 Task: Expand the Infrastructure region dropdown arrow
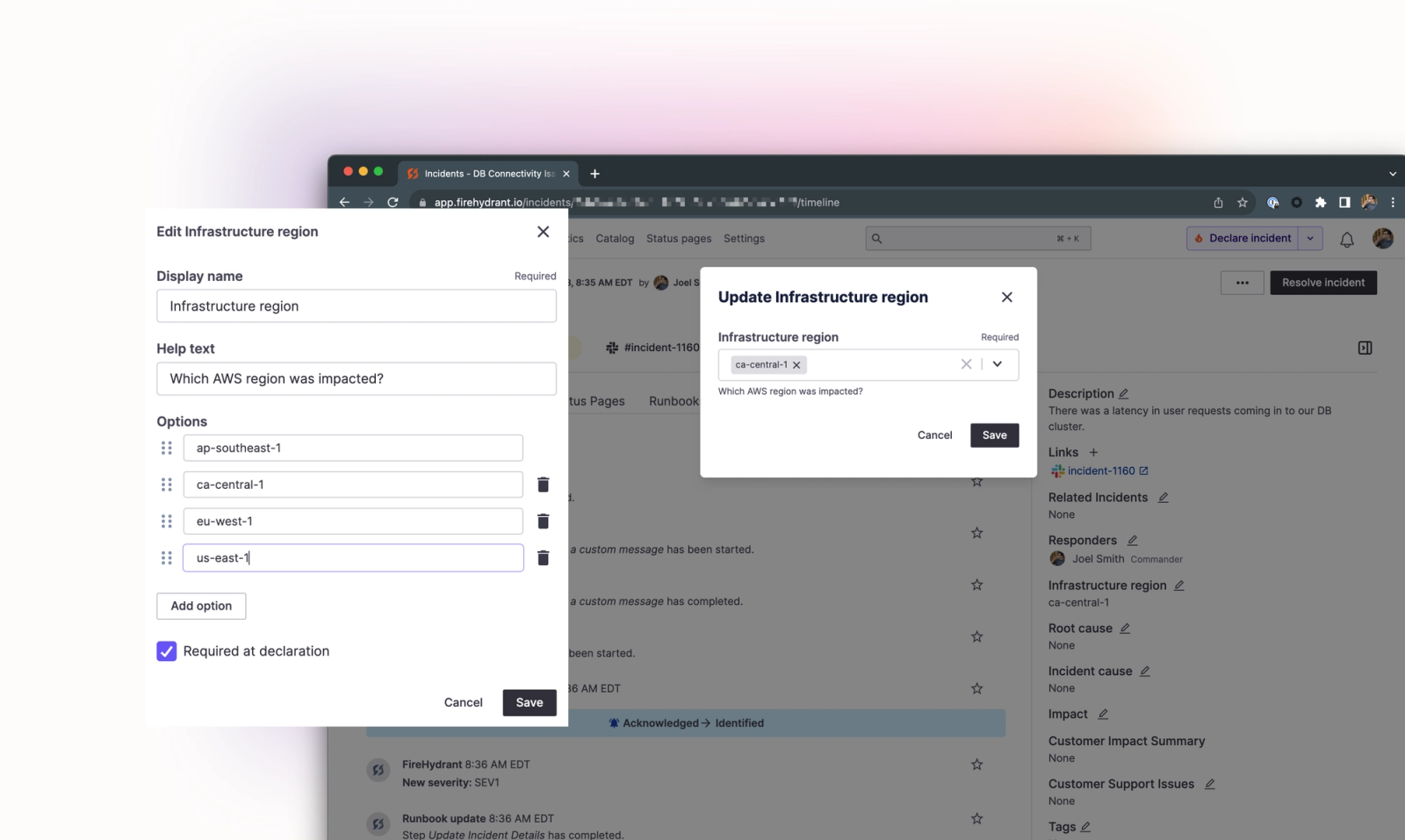point(998,364)
